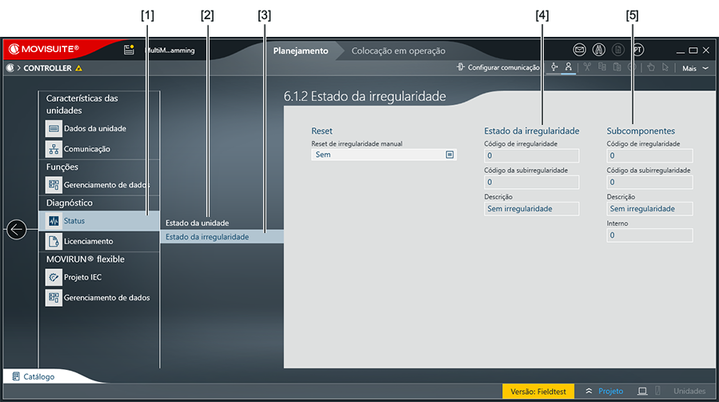
Task: Click the back arrow circle button
Action: tap(17, 229)
